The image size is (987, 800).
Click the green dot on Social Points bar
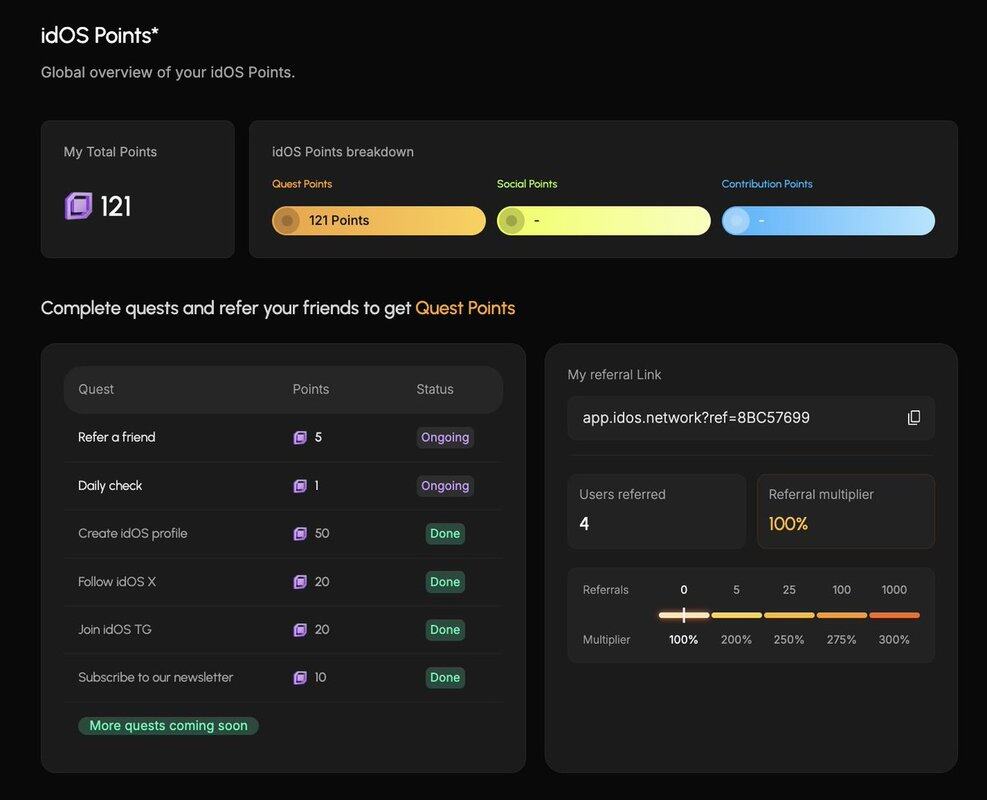point(512,221)
